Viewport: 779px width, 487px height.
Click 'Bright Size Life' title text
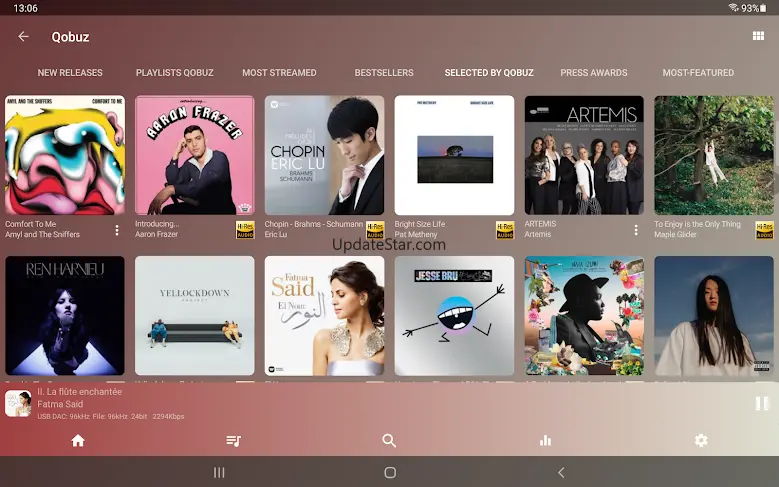click(420, 224)
